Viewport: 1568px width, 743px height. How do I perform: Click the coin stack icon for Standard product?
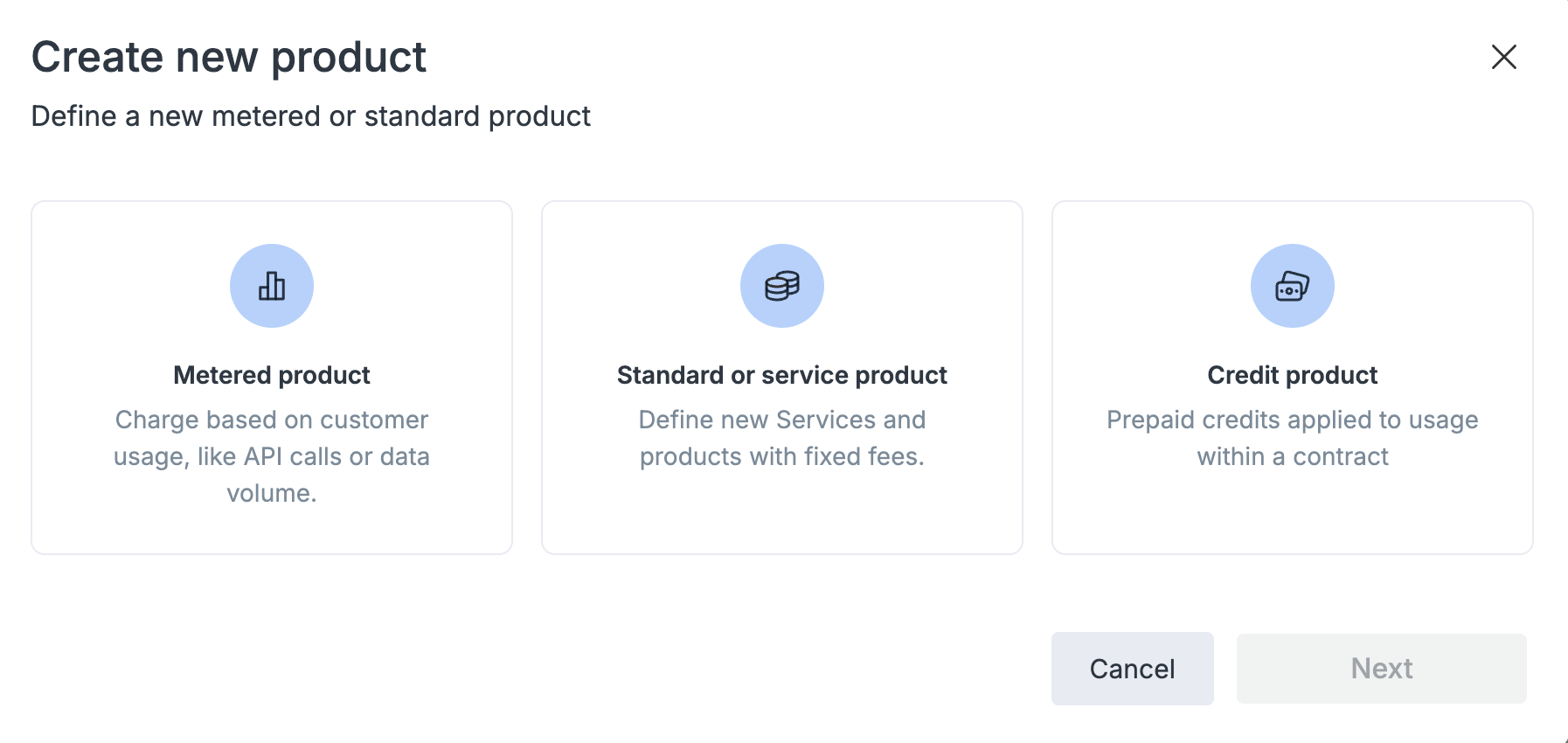pyautogui.click(x=782, y=286)
